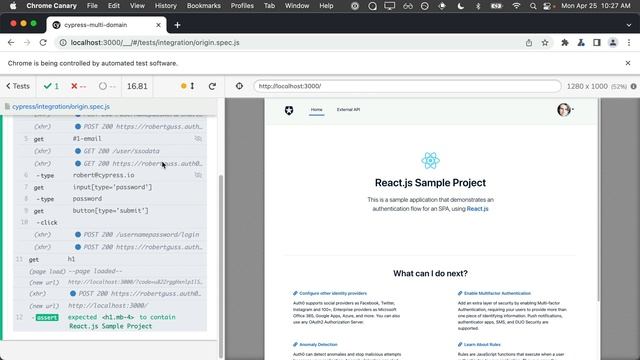Go back in browser history
Image resolution: width=640 pixels, height=360 pixels.
click(x=11, y=42)
